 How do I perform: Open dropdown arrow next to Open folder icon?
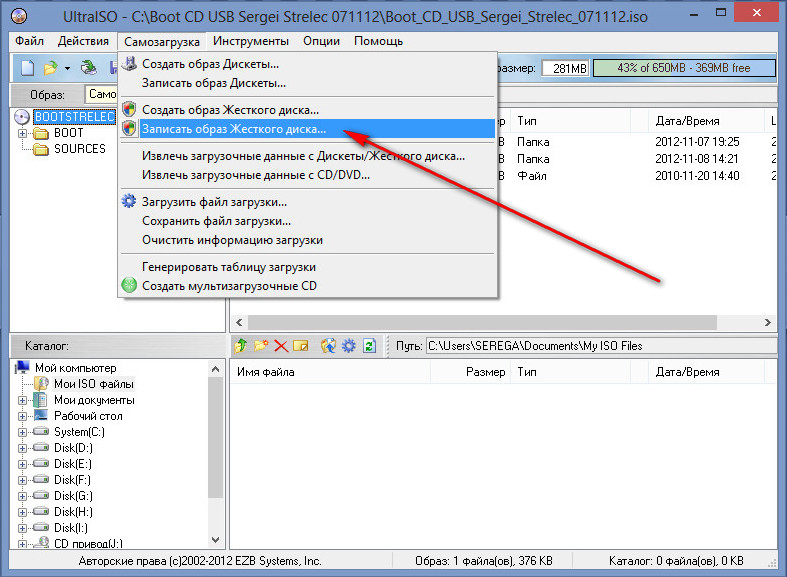(67, 68)
